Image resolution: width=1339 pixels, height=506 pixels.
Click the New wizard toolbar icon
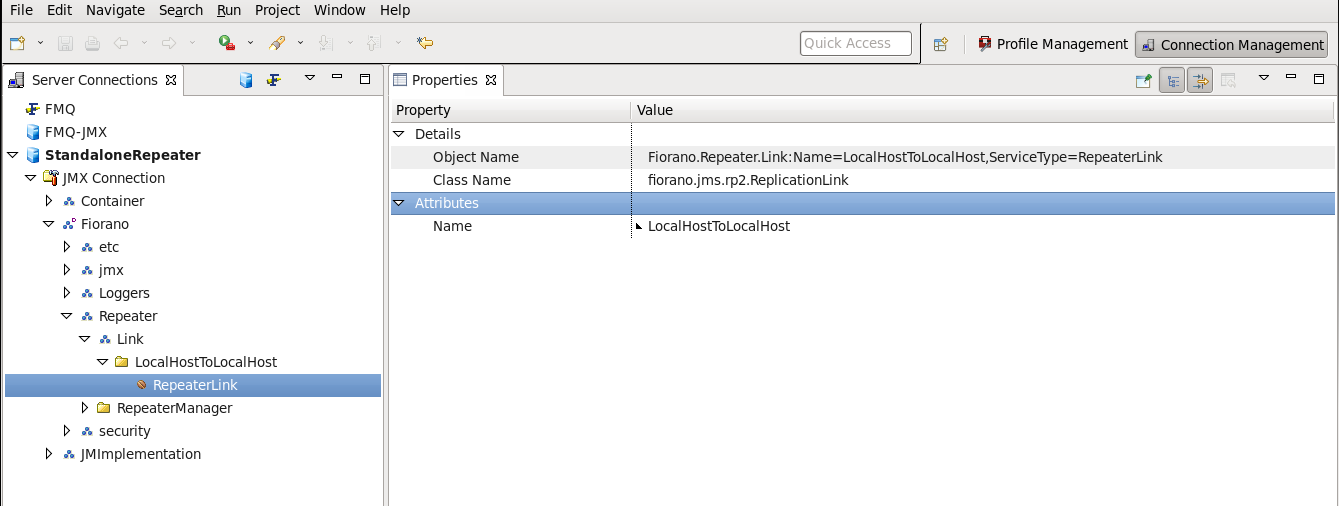click(x=17, y=43)
